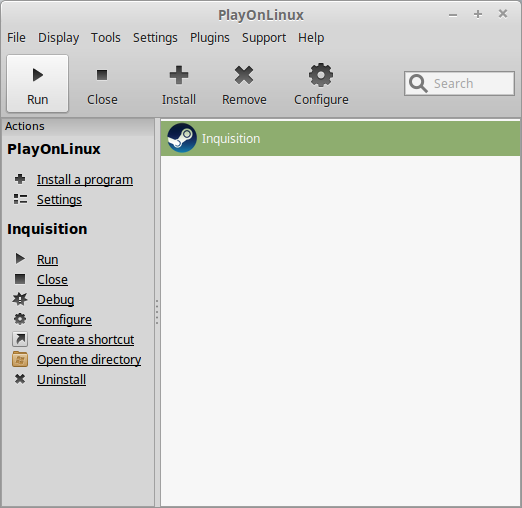The height and width of the screenshot is (508, 522).
Task: Click the Remove X icon in toolbar
Action: (x=244, y=75)
